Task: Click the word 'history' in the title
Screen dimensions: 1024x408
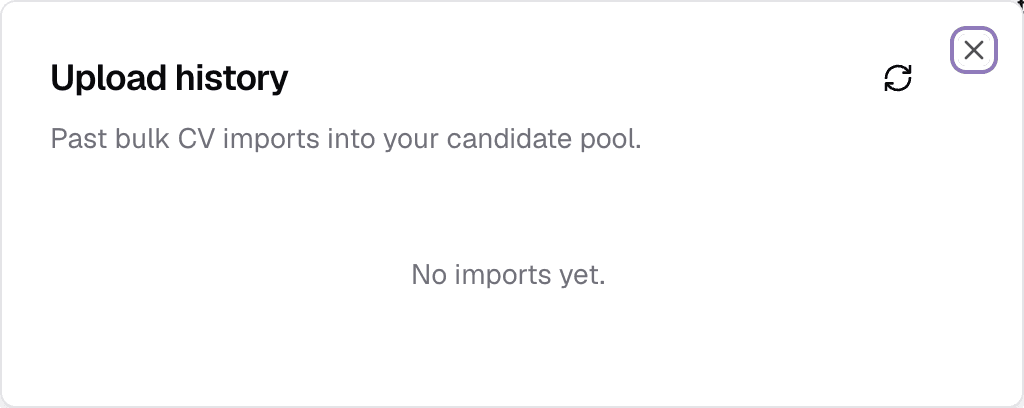Action: click(231, 78)
